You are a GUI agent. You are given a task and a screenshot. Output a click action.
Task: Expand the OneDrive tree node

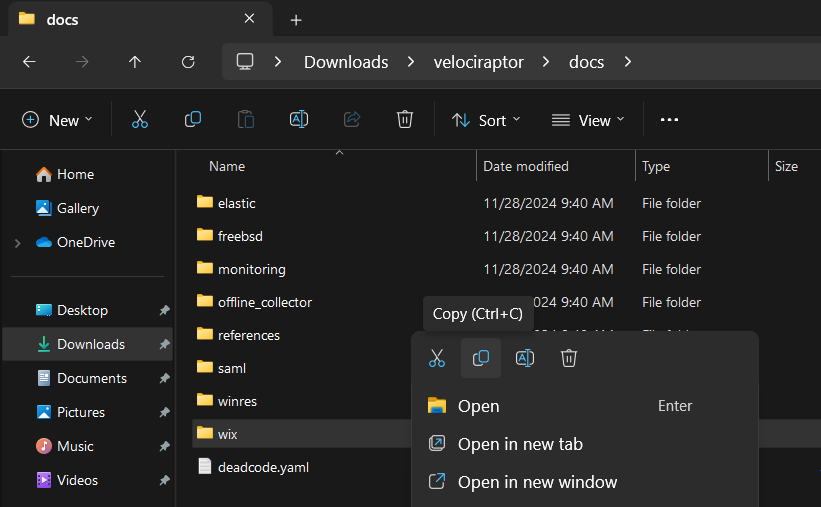click(18, 243)
